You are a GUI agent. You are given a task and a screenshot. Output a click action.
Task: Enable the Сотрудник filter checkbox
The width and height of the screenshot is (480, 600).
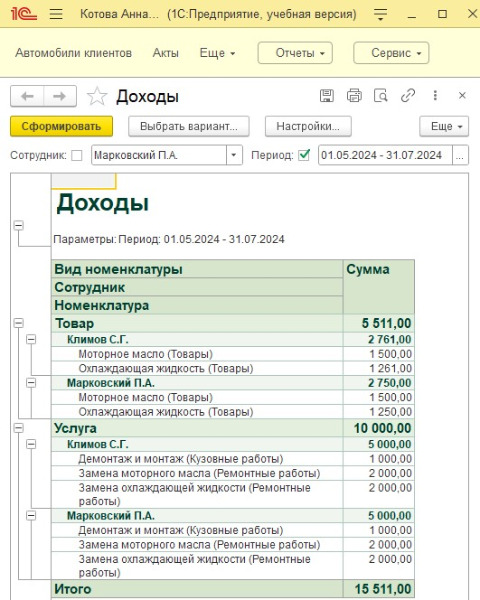click(77, 155)
